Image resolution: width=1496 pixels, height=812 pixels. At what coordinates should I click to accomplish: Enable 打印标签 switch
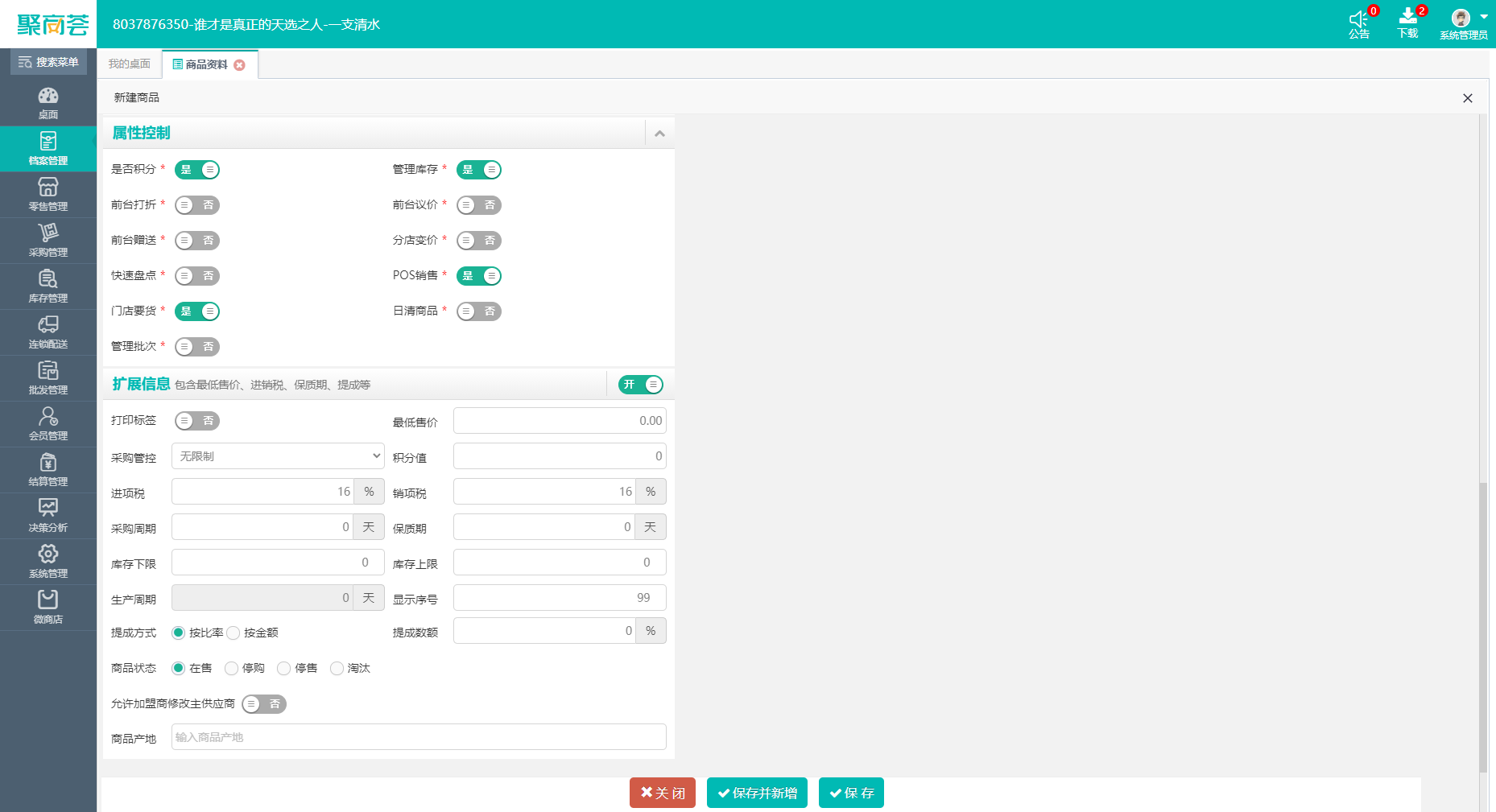(x=197, y=421)
